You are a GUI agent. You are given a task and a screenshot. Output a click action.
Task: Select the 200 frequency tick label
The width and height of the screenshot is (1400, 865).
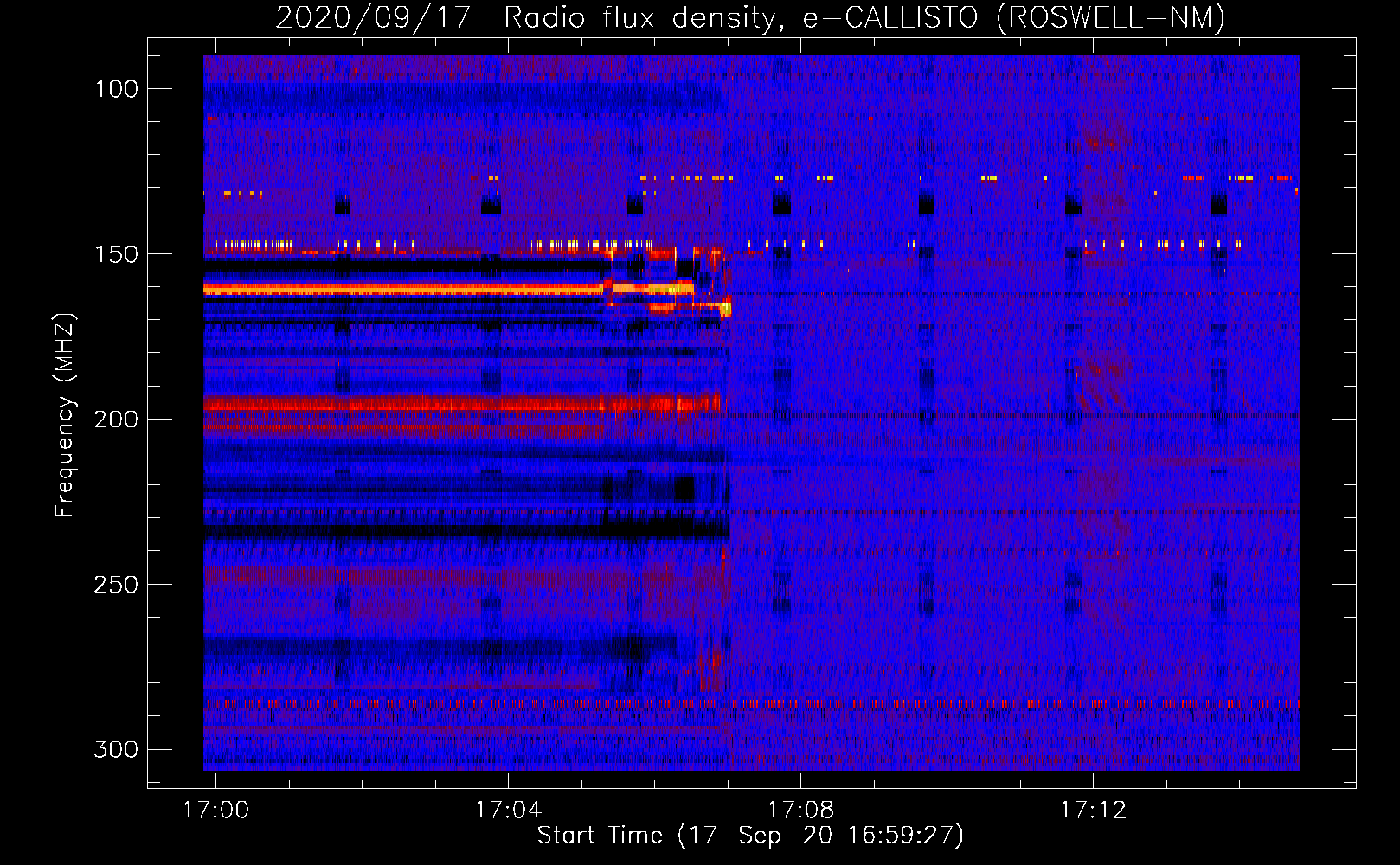(x=116, y=420)
